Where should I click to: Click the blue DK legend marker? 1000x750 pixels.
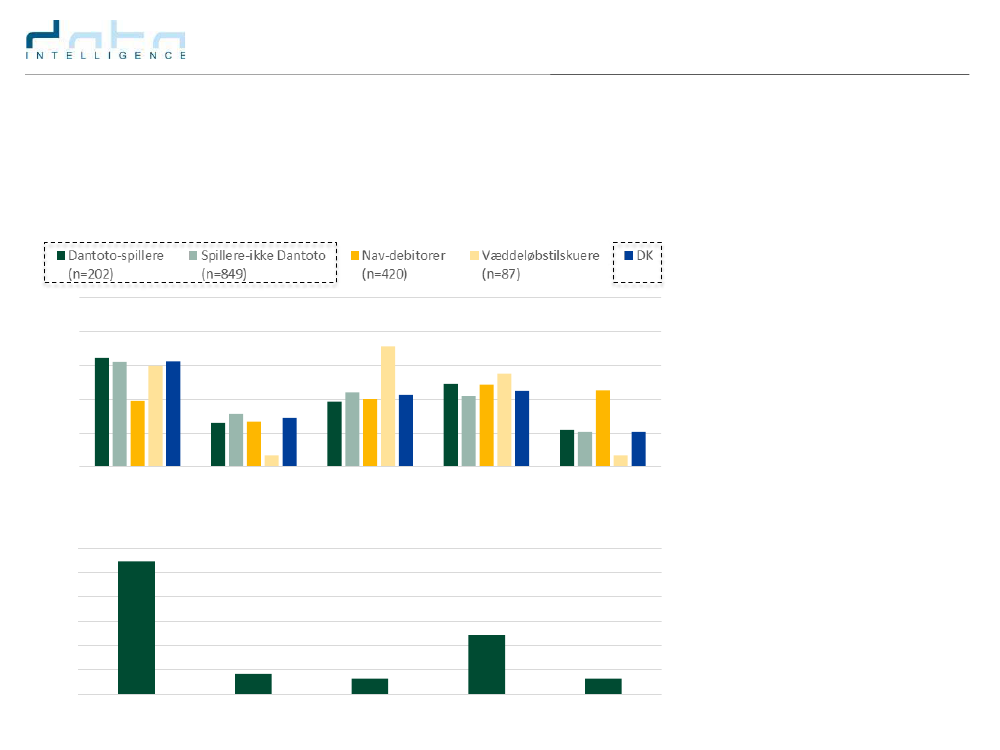[629, 256]
